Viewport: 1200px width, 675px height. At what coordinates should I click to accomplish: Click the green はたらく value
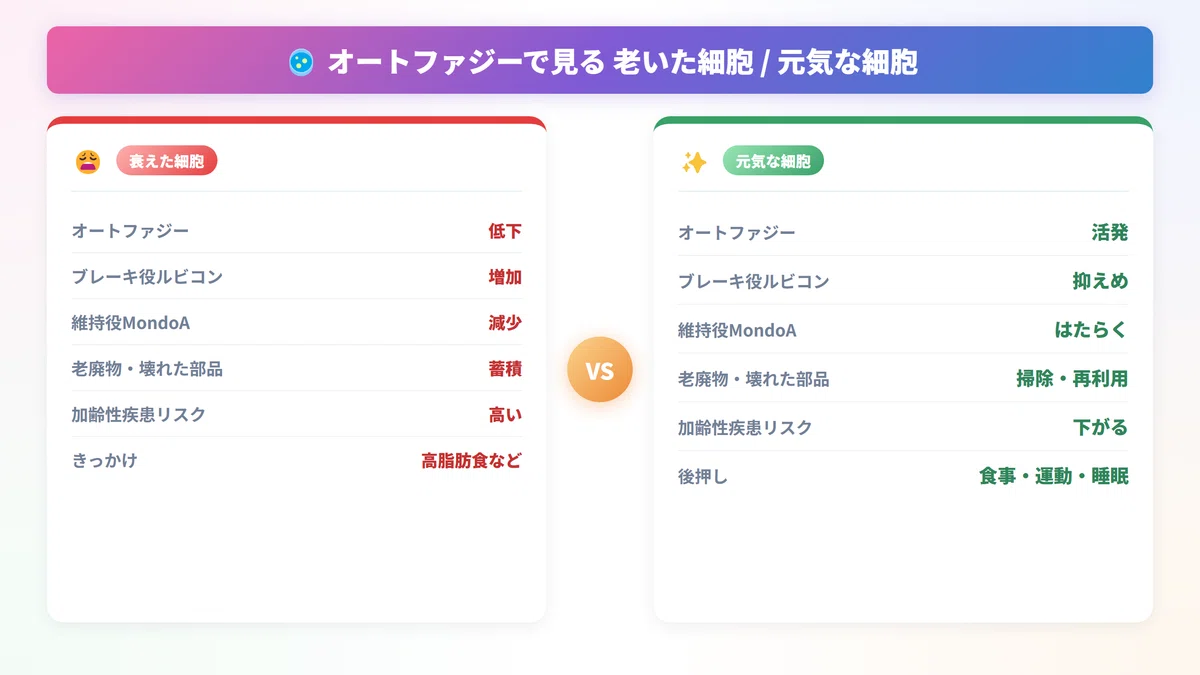(1091, 330)
